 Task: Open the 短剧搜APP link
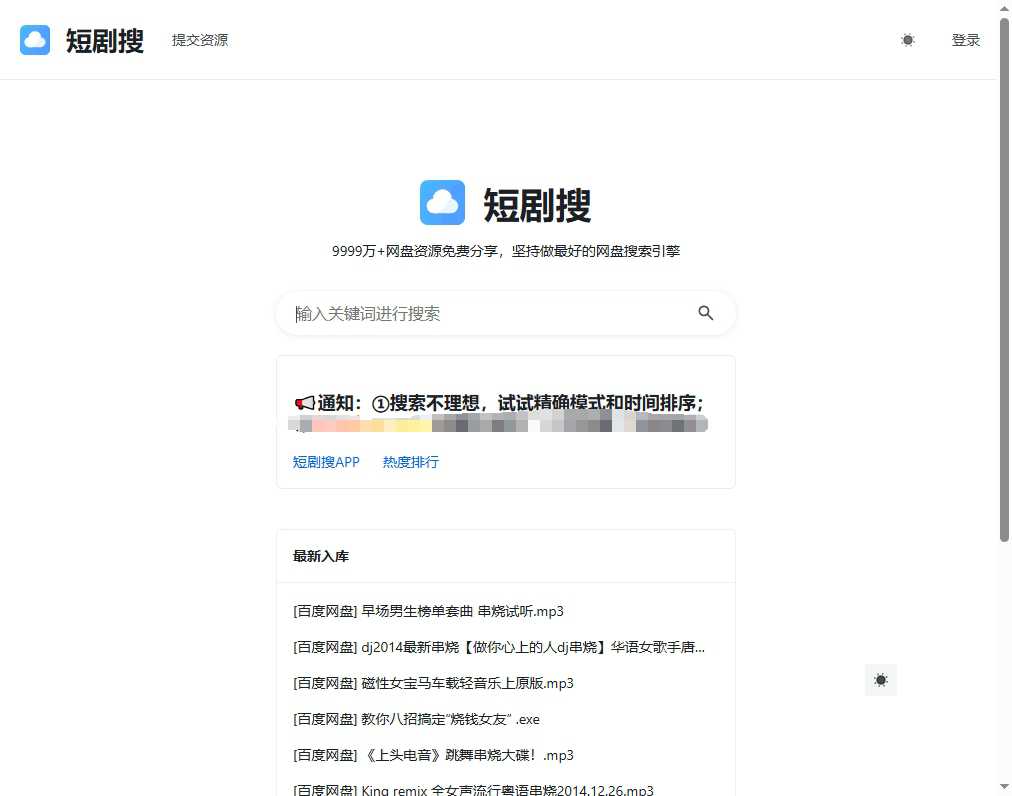[x=326, y=462]
